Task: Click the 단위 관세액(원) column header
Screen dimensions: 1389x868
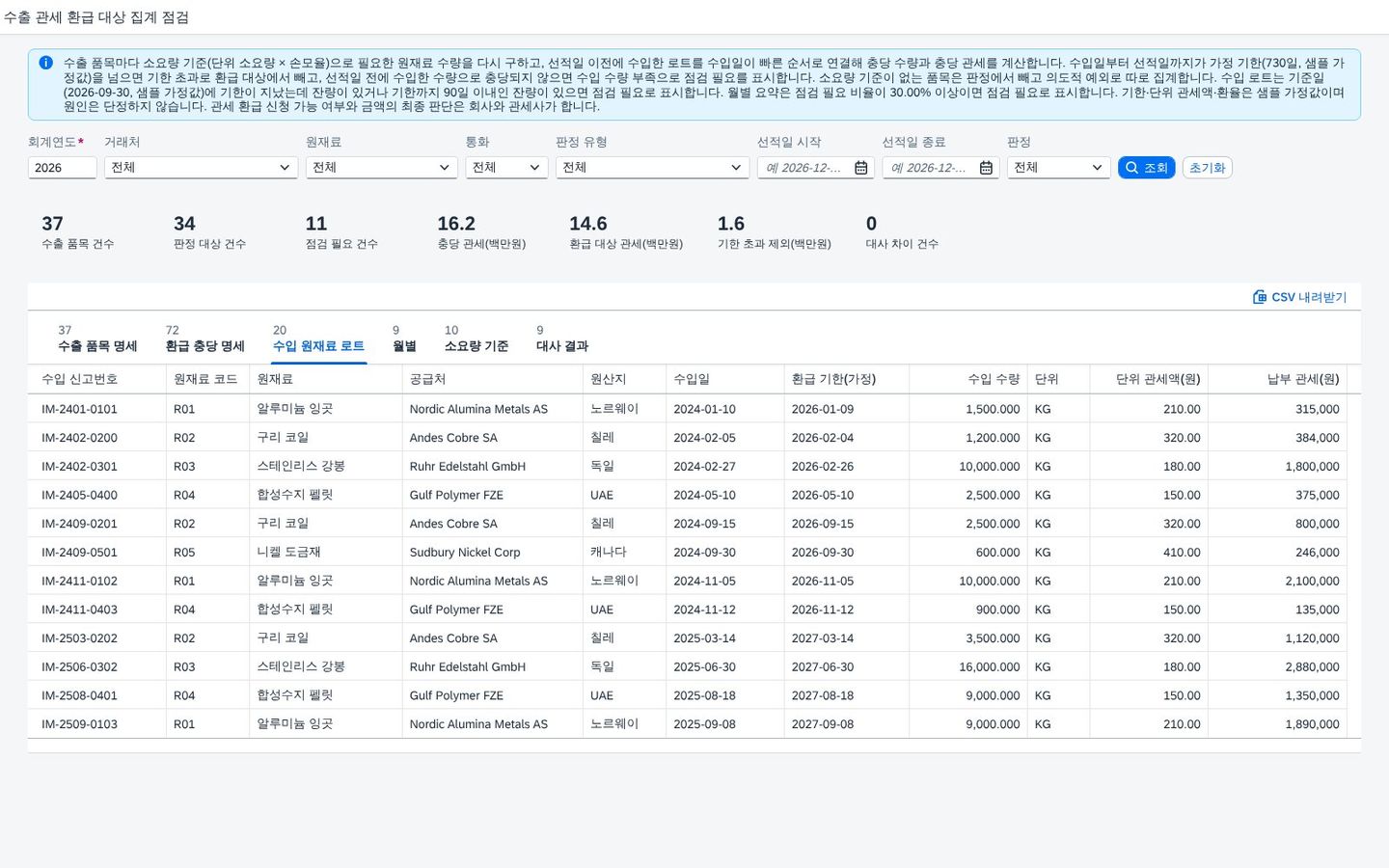Action: (1148, 379)
